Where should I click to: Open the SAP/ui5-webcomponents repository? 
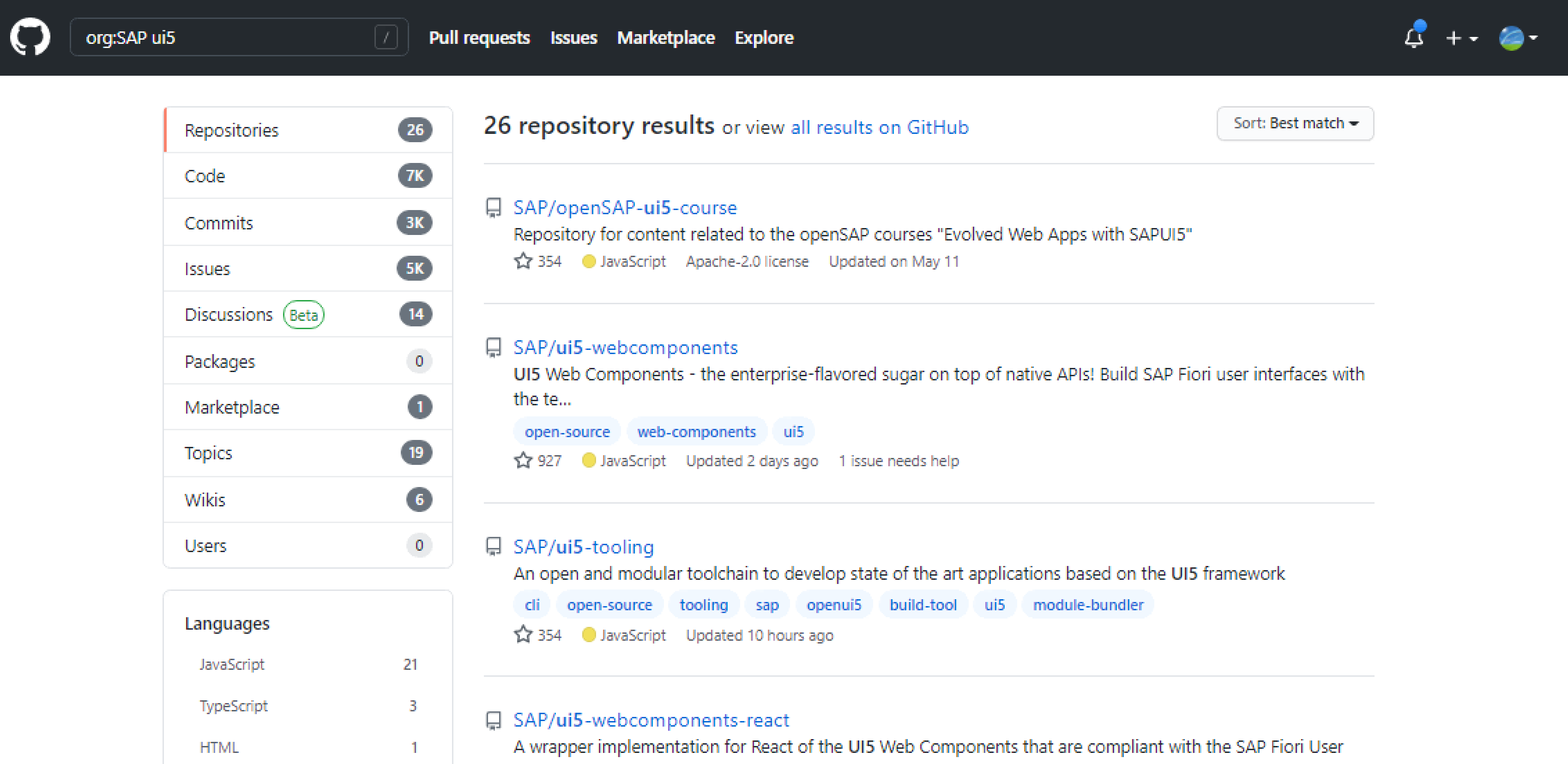[625, 348]
